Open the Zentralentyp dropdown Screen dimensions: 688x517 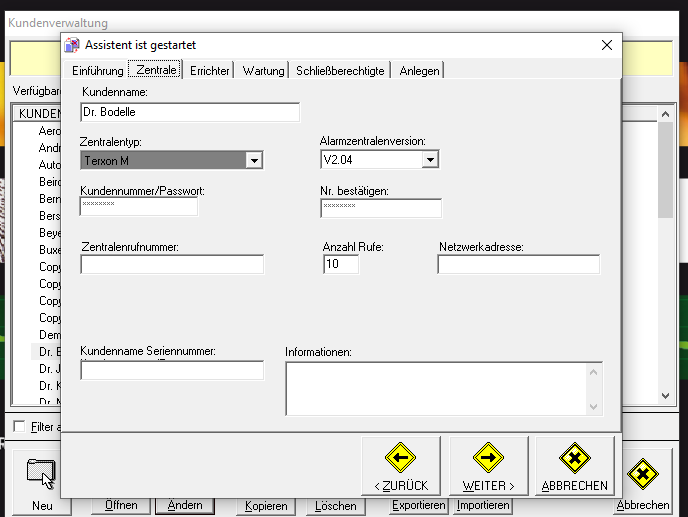click(x=254, y=160)
